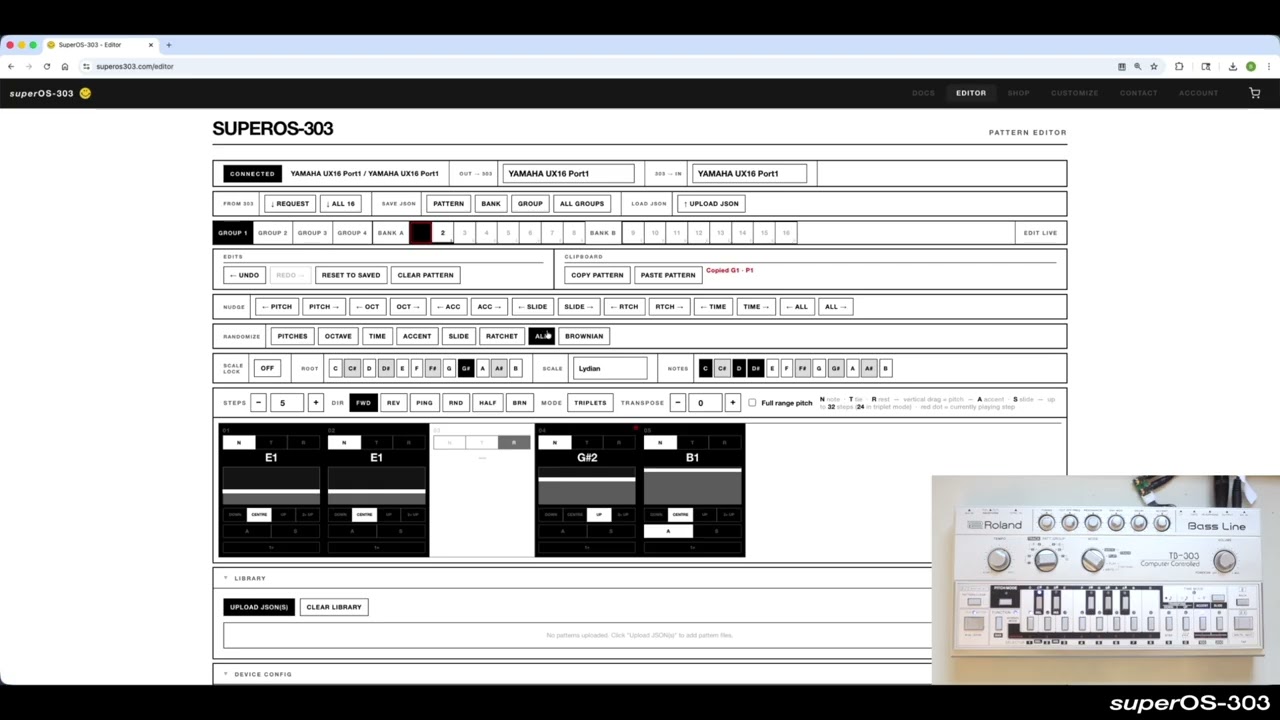1280x720 pixels.
Task: Decrease steps with the minus button
Action: (258, 403)
